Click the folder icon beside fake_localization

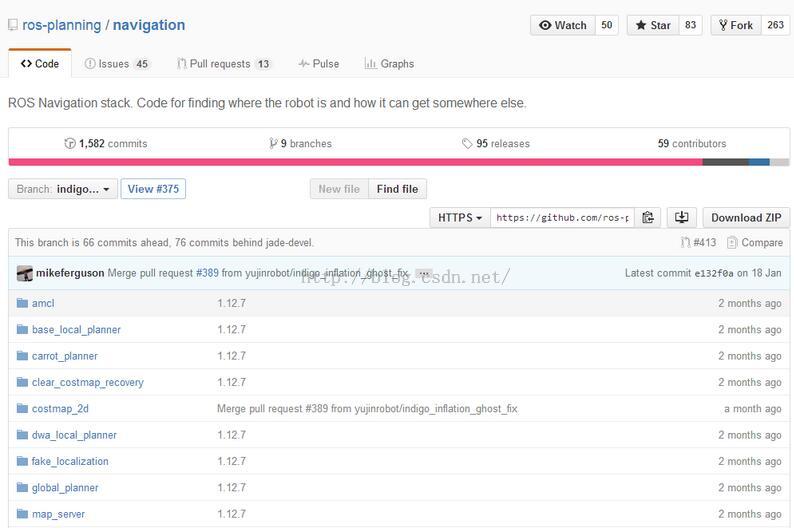(x=22, y=461)
